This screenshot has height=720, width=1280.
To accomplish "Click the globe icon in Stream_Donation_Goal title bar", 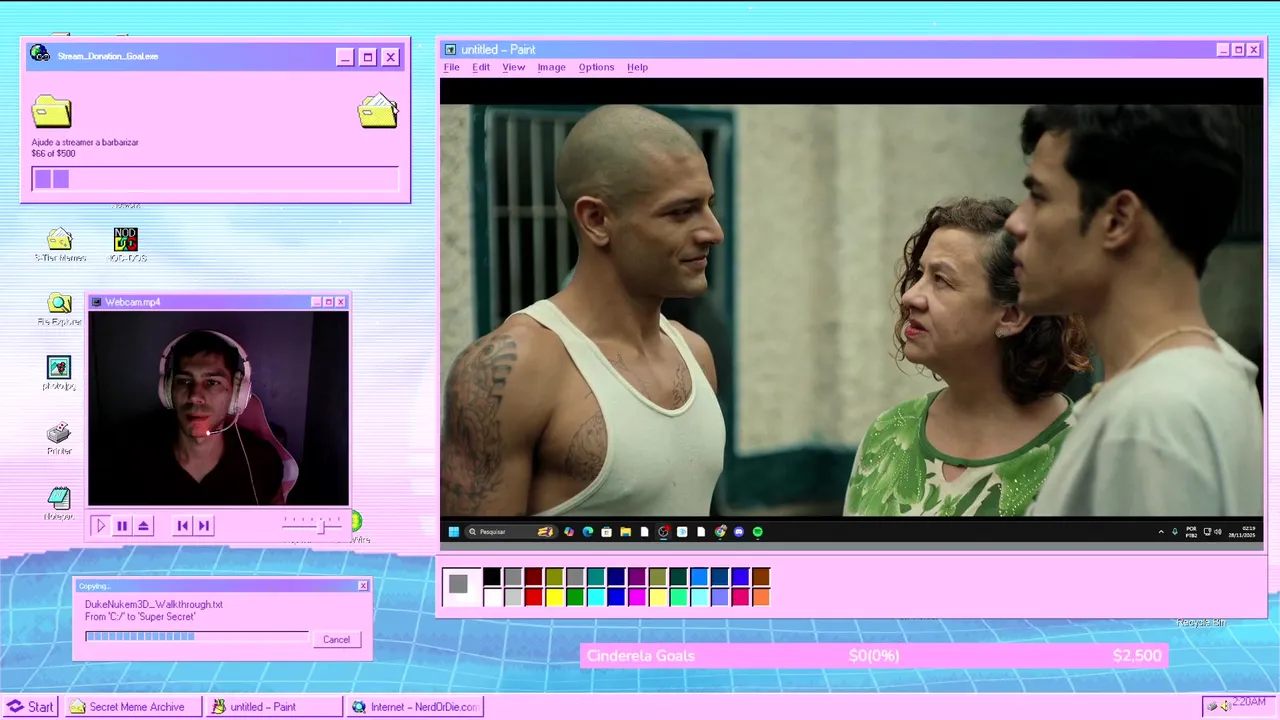I will tap(40, 54).
